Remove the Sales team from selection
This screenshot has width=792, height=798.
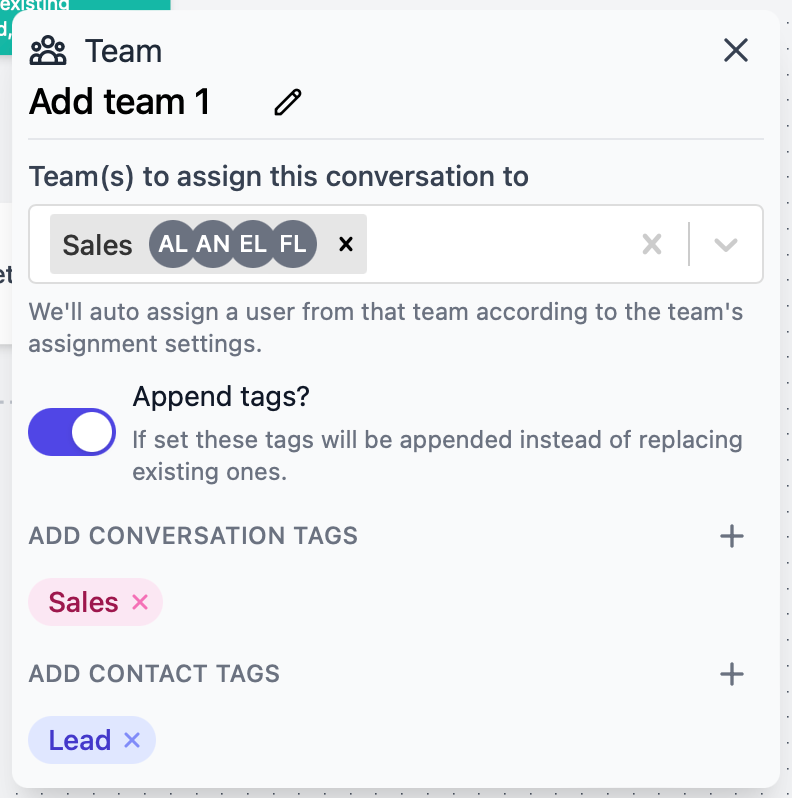pos(346,244)
